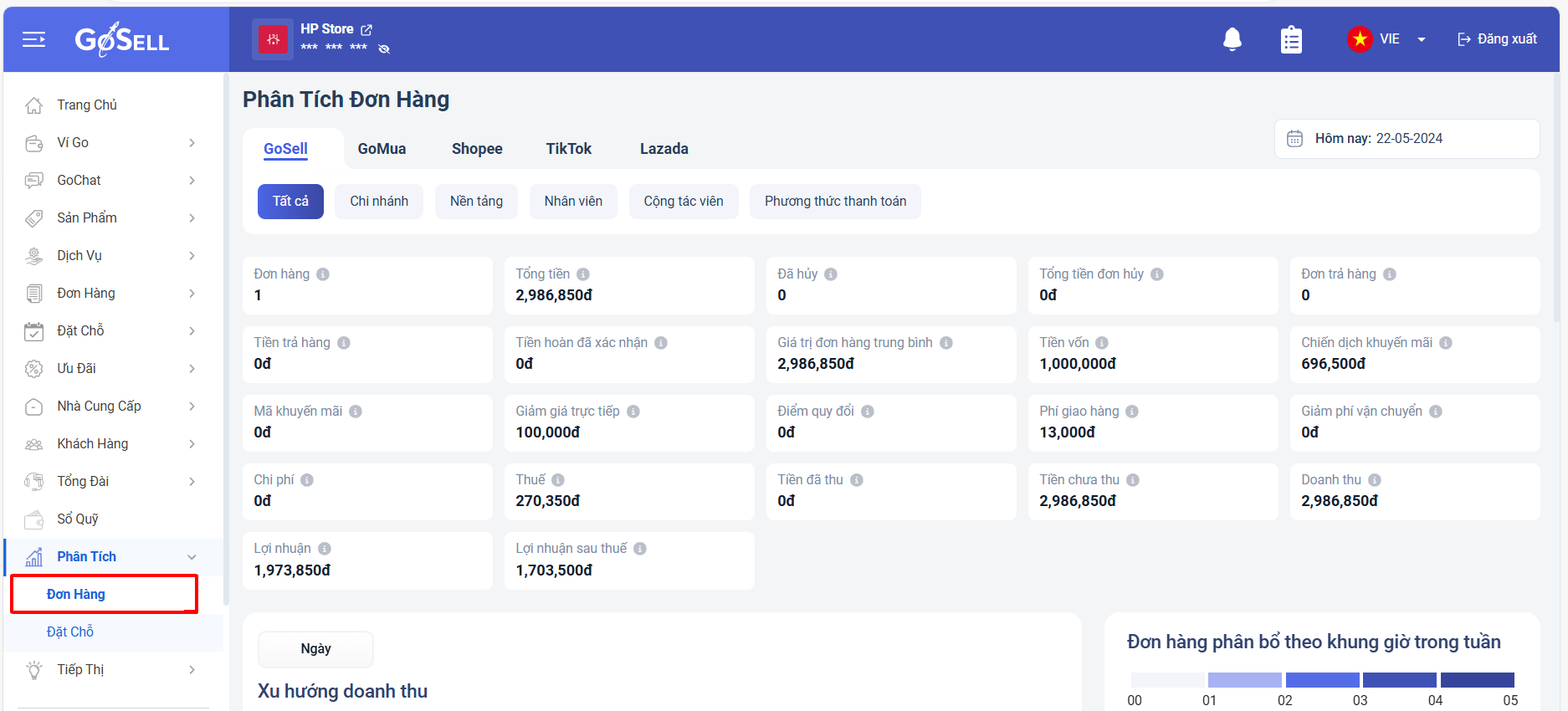1568x711 pixels.
Task: Click info icon beside Phí giao hàng
Action: tap(1132, 412)
